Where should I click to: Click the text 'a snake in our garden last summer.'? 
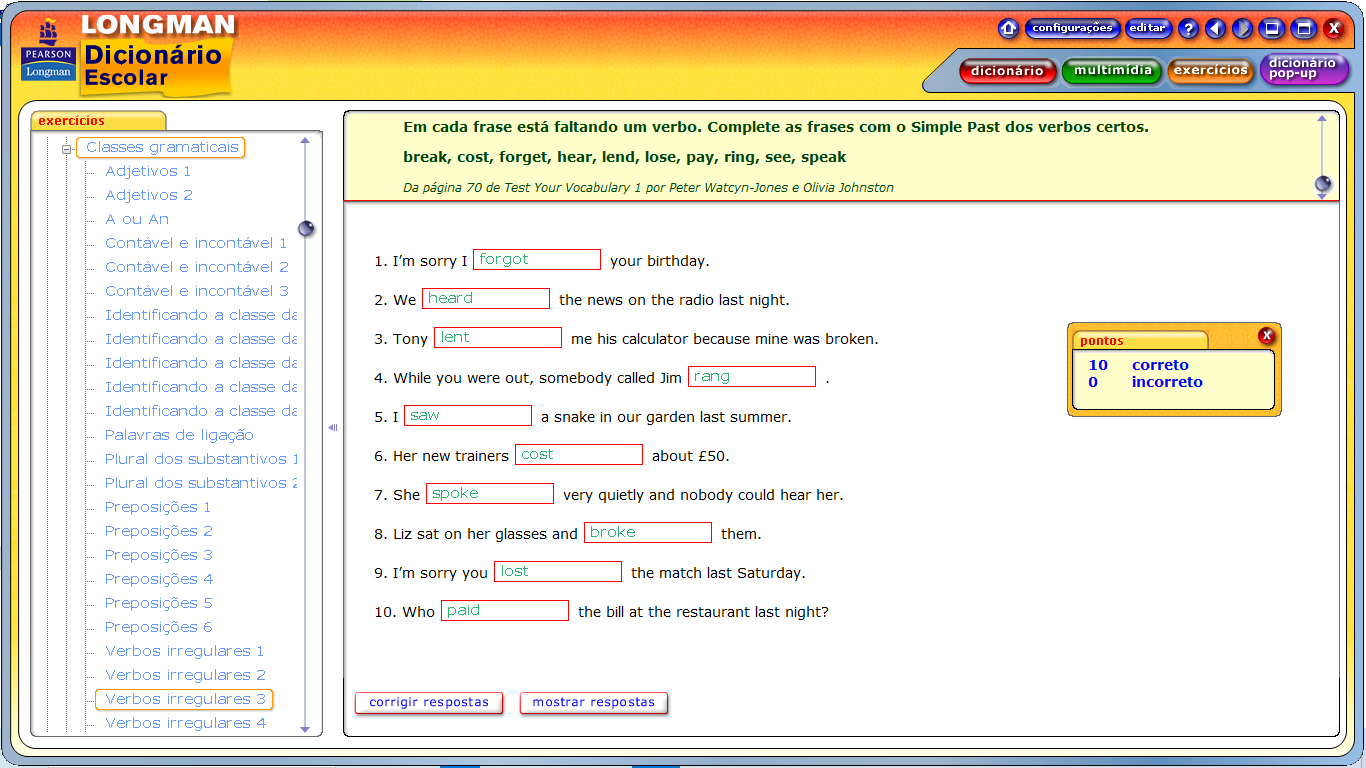click(x=666, y=417)
